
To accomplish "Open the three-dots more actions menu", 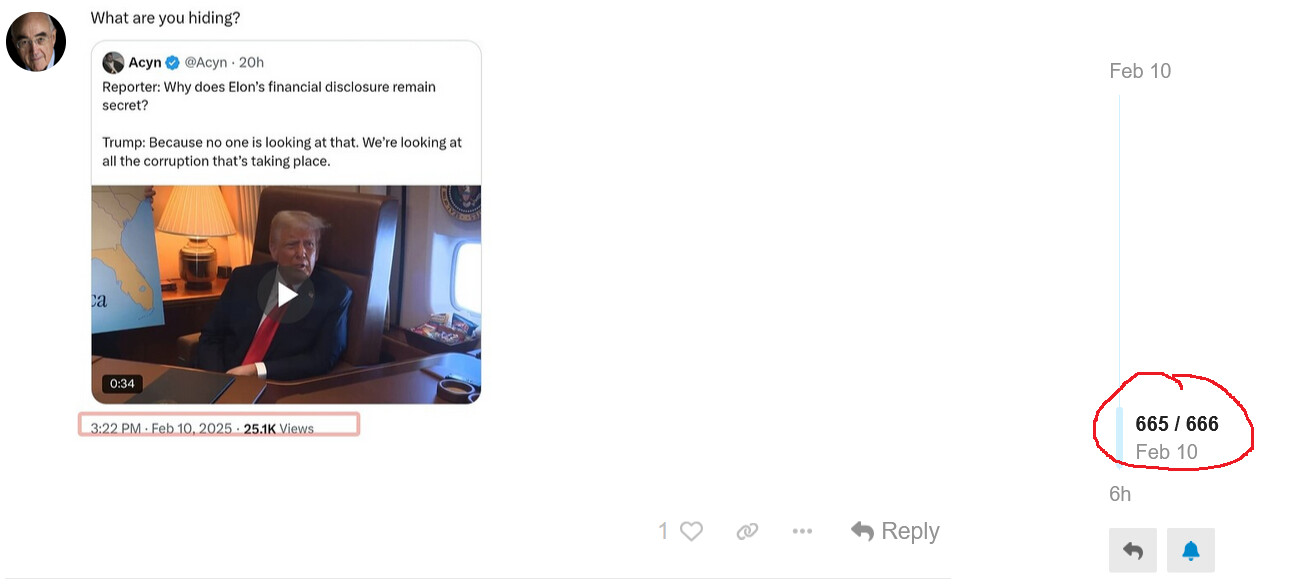I will (x=802, y=532).
